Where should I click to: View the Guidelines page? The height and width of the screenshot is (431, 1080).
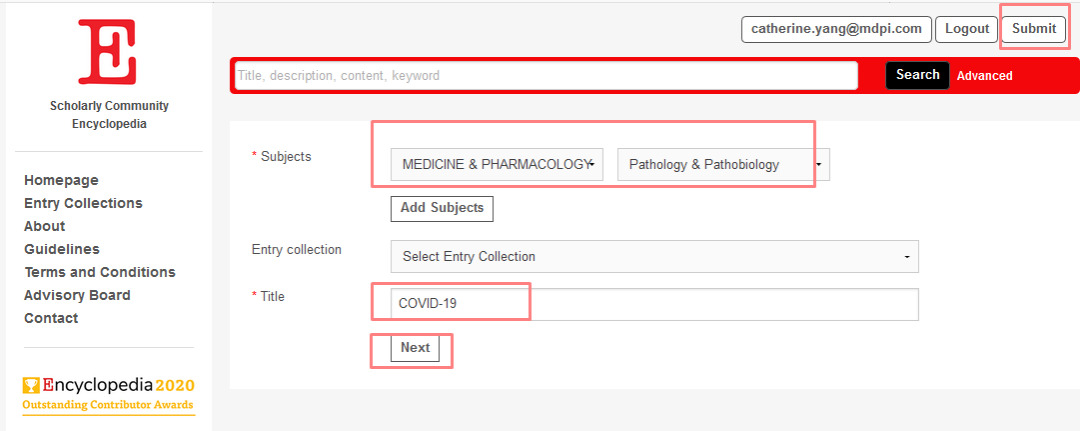(62, 249)
